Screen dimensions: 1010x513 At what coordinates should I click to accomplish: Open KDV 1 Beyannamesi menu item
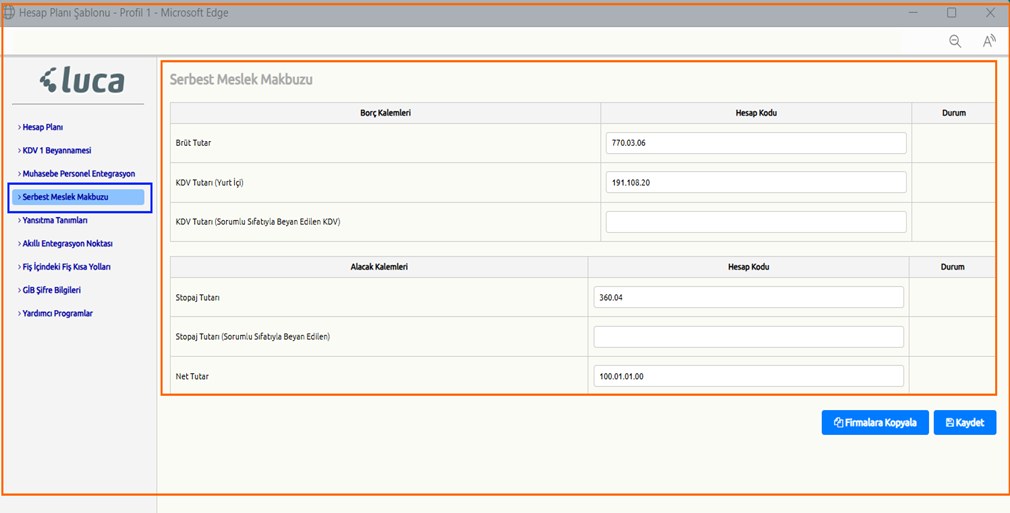(x=55, y=151)
